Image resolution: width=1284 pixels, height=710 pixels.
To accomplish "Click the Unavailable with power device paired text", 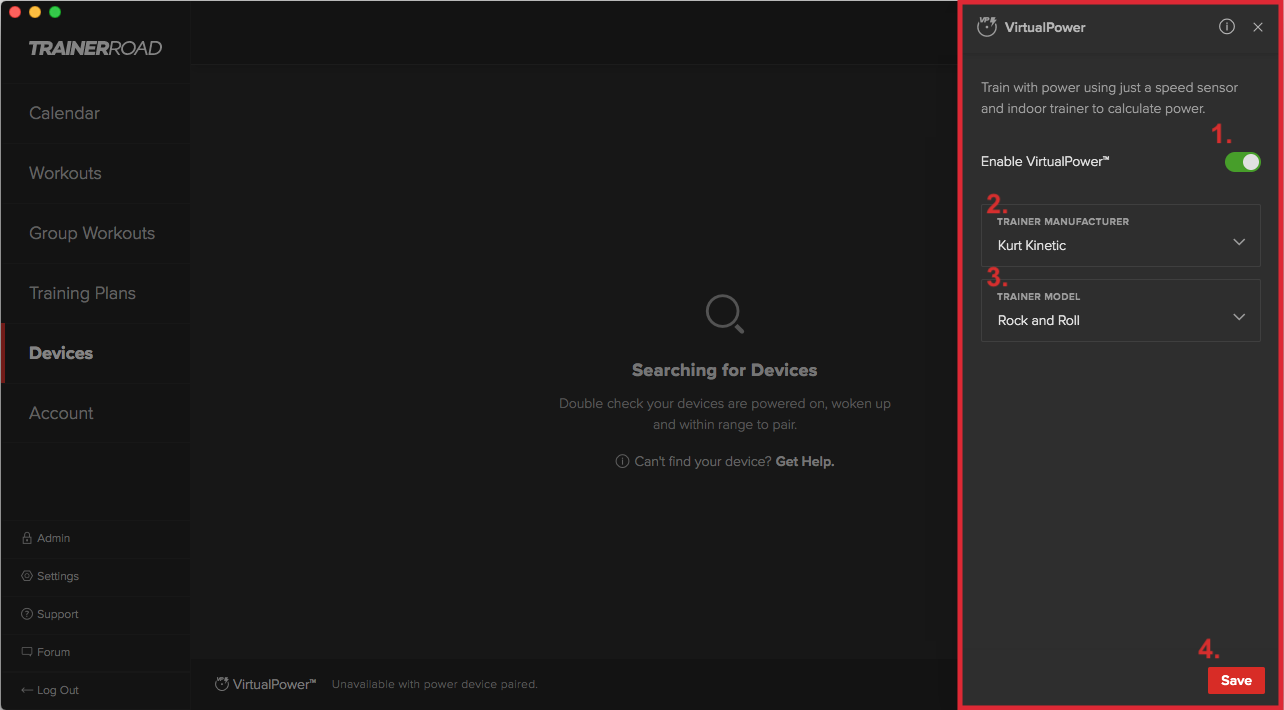I will point(435,684).
